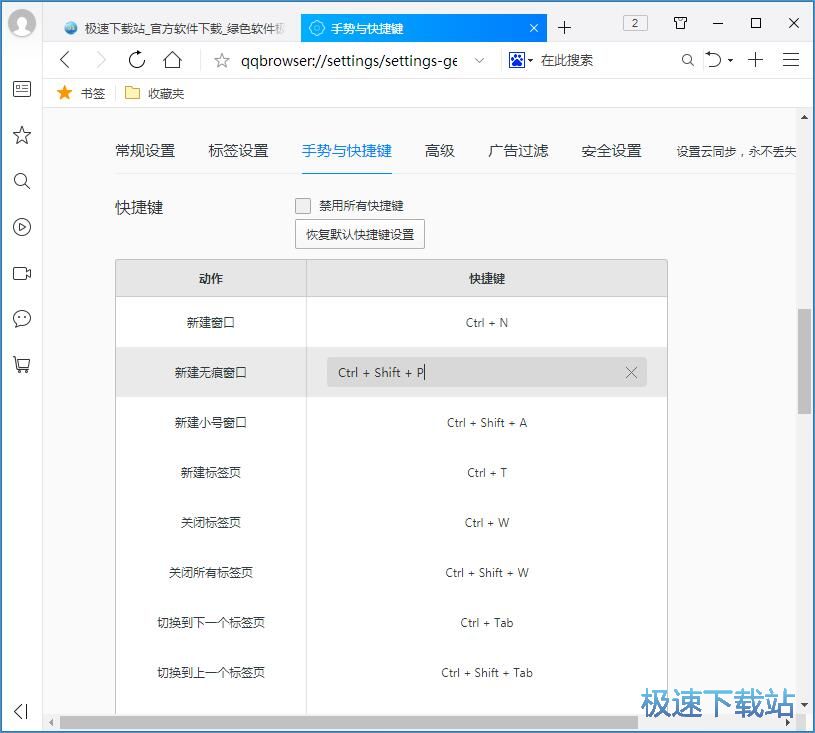The height and width of the screenshot is (733, 815).
Task: Edit the Ctrl + Shift + Tab shortcut
Action: pos(487,672)
